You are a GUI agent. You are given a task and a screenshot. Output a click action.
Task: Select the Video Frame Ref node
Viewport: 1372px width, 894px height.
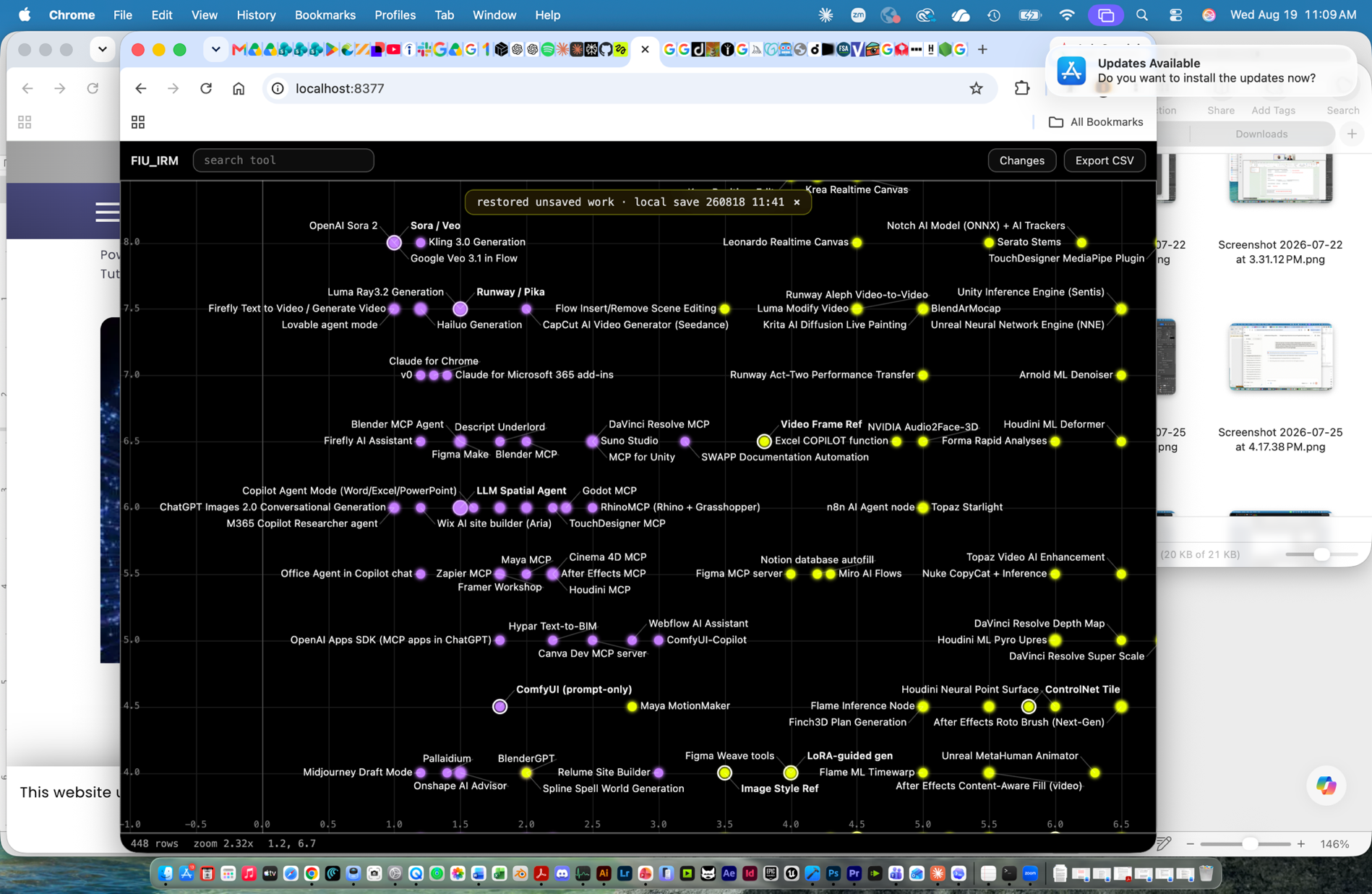pos(764,441)
